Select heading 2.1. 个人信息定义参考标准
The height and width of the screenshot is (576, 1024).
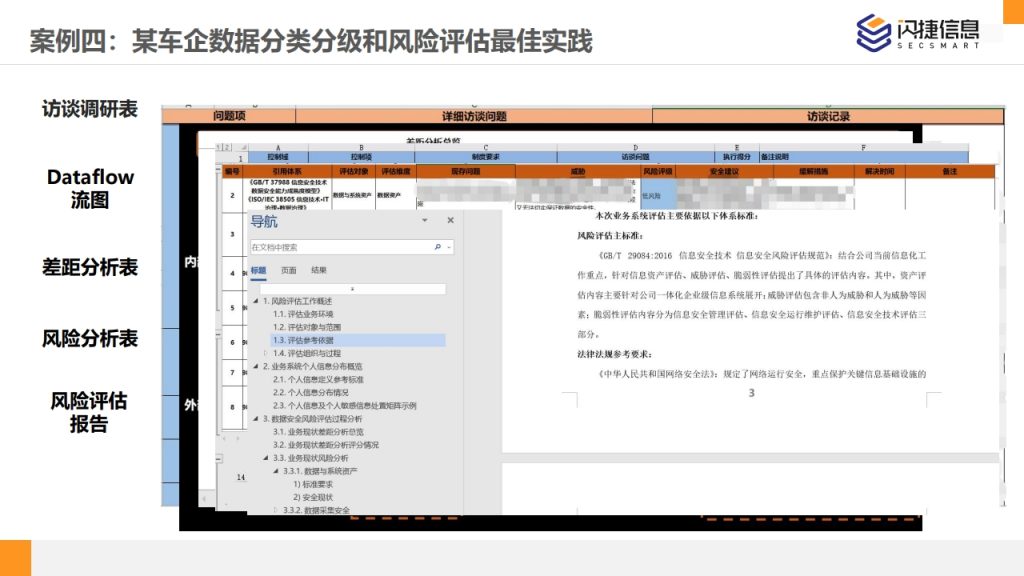(x=318, y=379)
